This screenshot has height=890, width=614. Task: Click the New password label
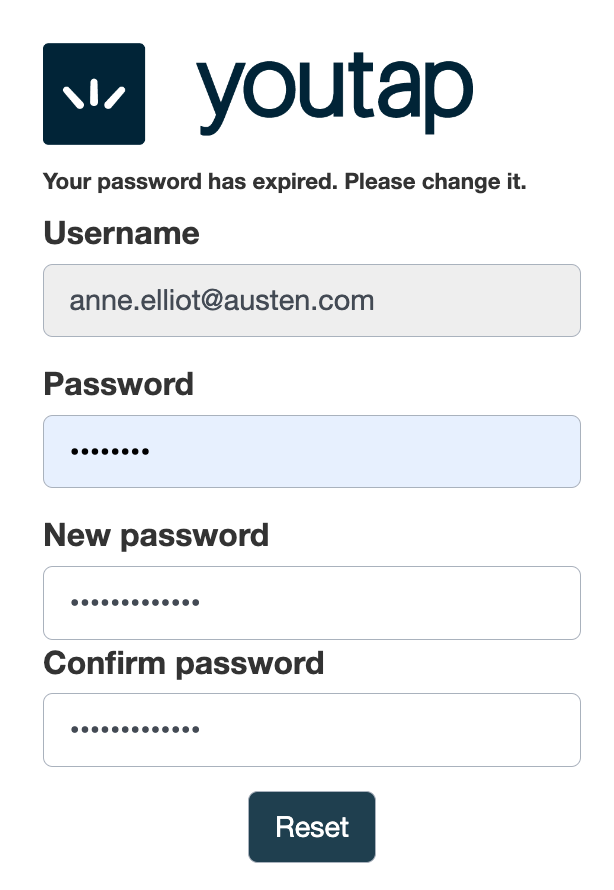pos(156,535)
